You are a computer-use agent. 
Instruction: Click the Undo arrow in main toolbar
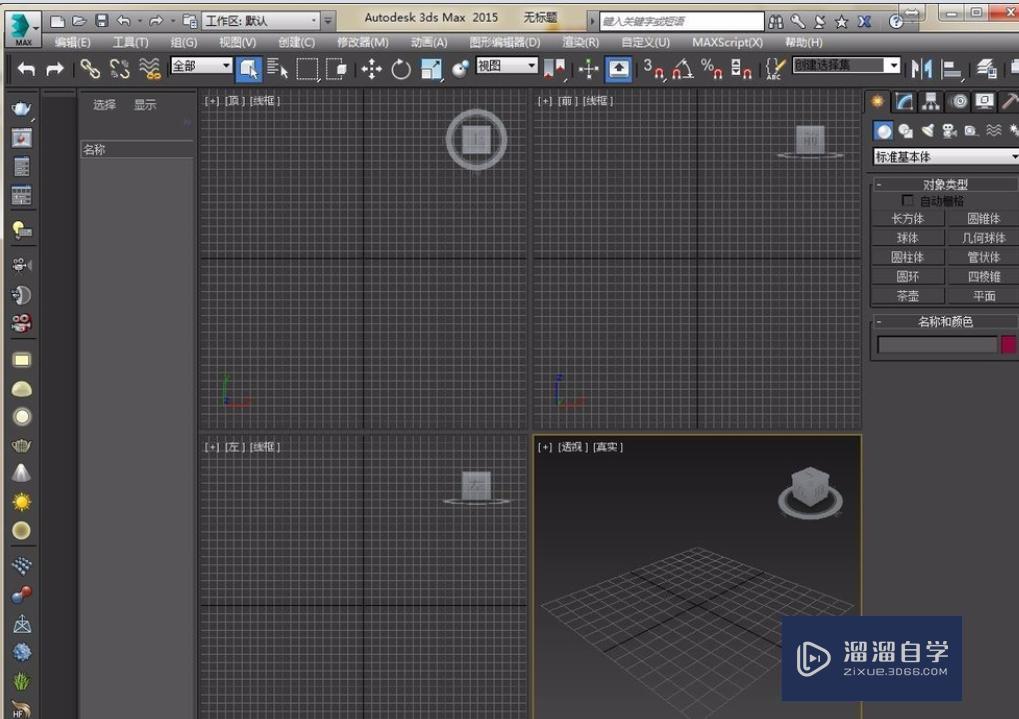pyautogui.click(x=27, y=69)
